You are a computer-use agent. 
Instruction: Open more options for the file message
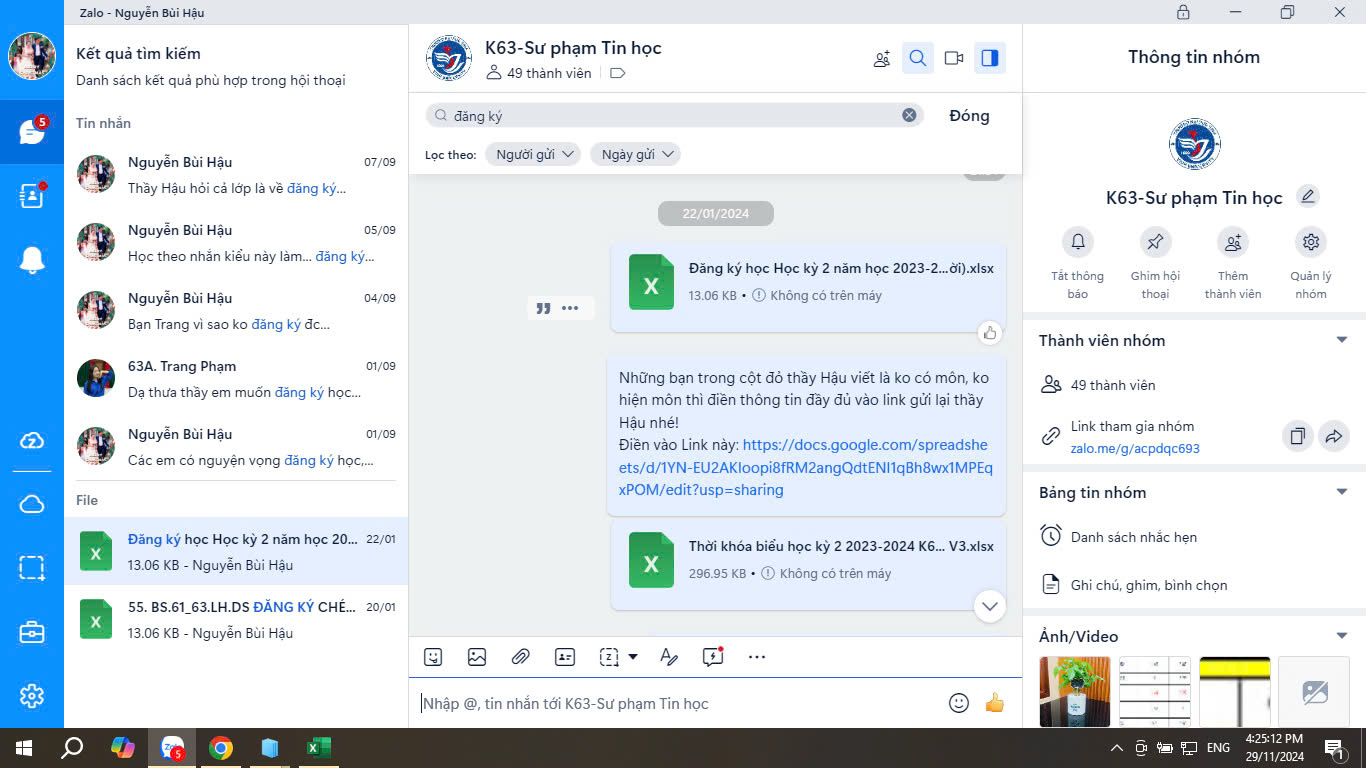pos(570,308)
